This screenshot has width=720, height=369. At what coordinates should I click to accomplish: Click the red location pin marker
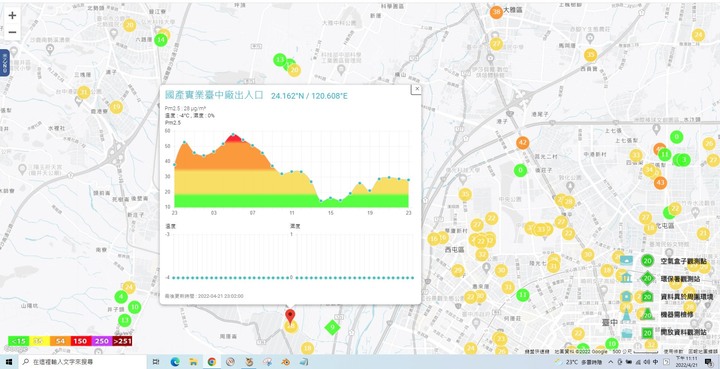[x=290, y=317]
